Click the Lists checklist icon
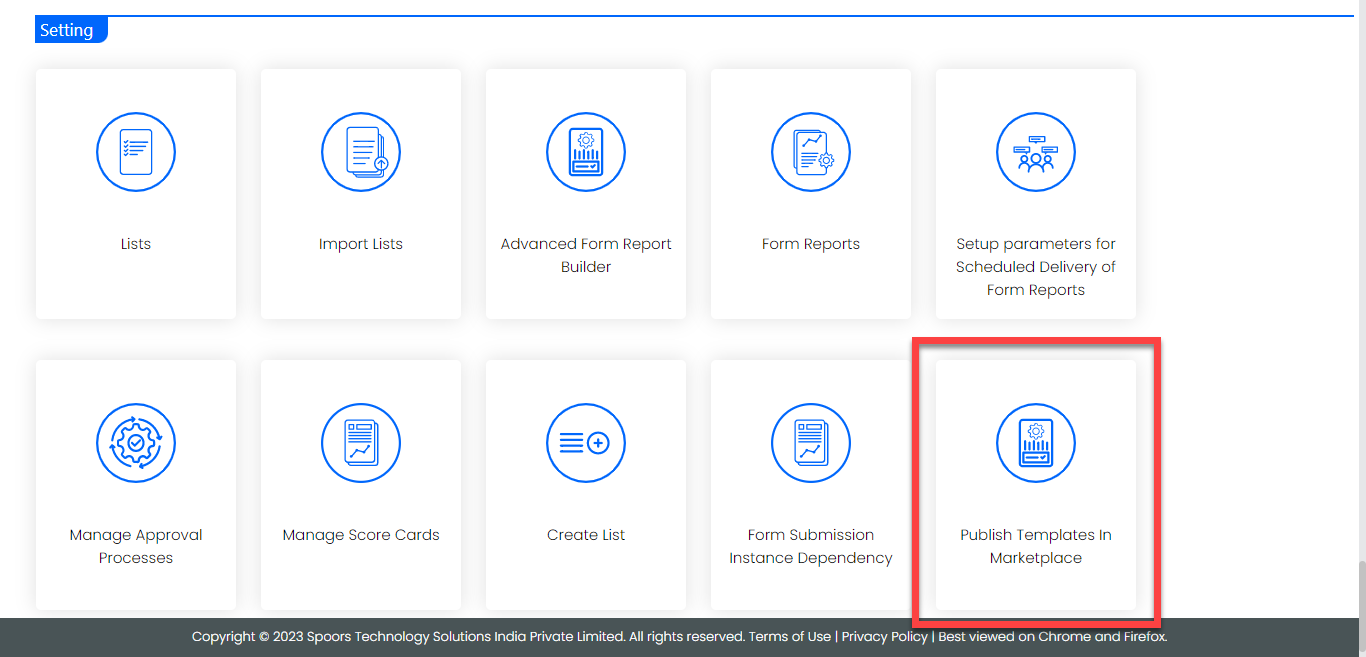Image resolution: width=1366 pixels, height=657 pixels. (136, 152)
